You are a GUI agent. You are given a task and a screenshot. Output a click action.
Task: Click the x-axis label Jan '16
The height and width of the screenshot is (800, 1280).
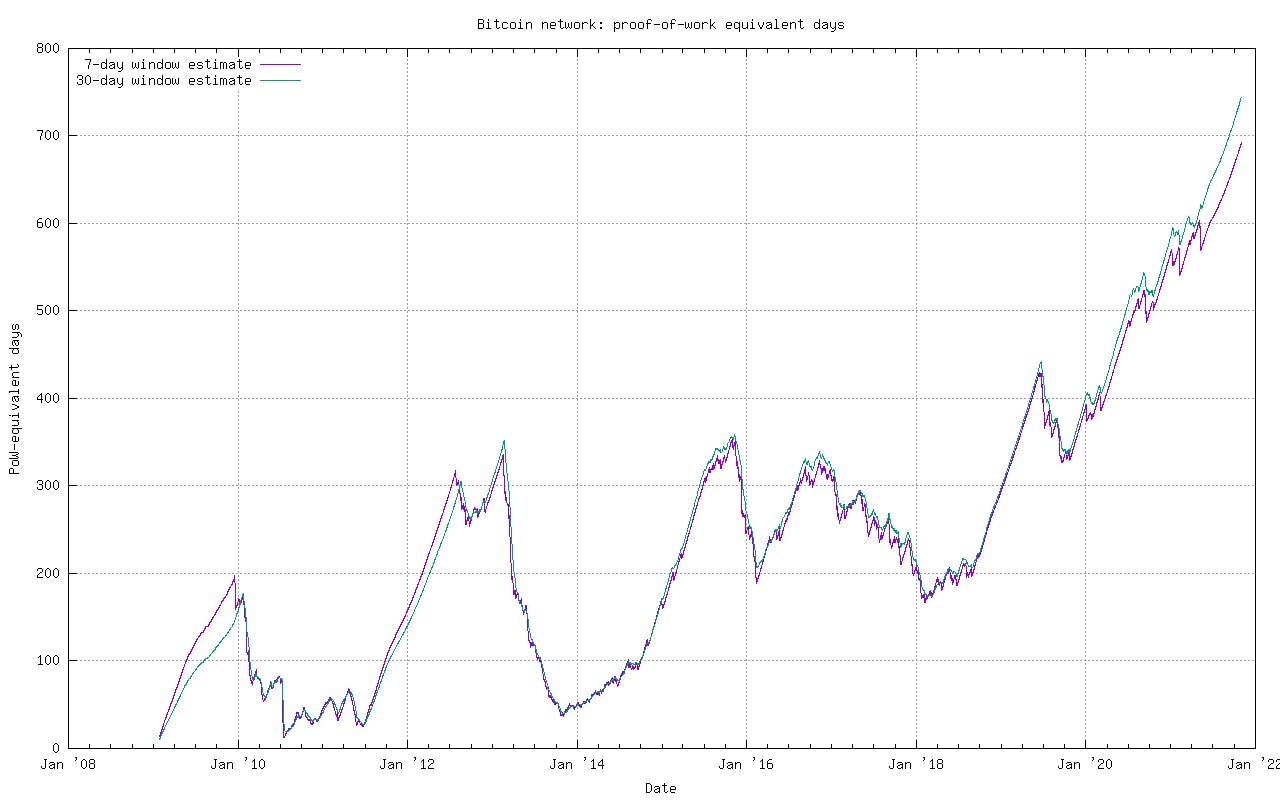coord(746,765)
